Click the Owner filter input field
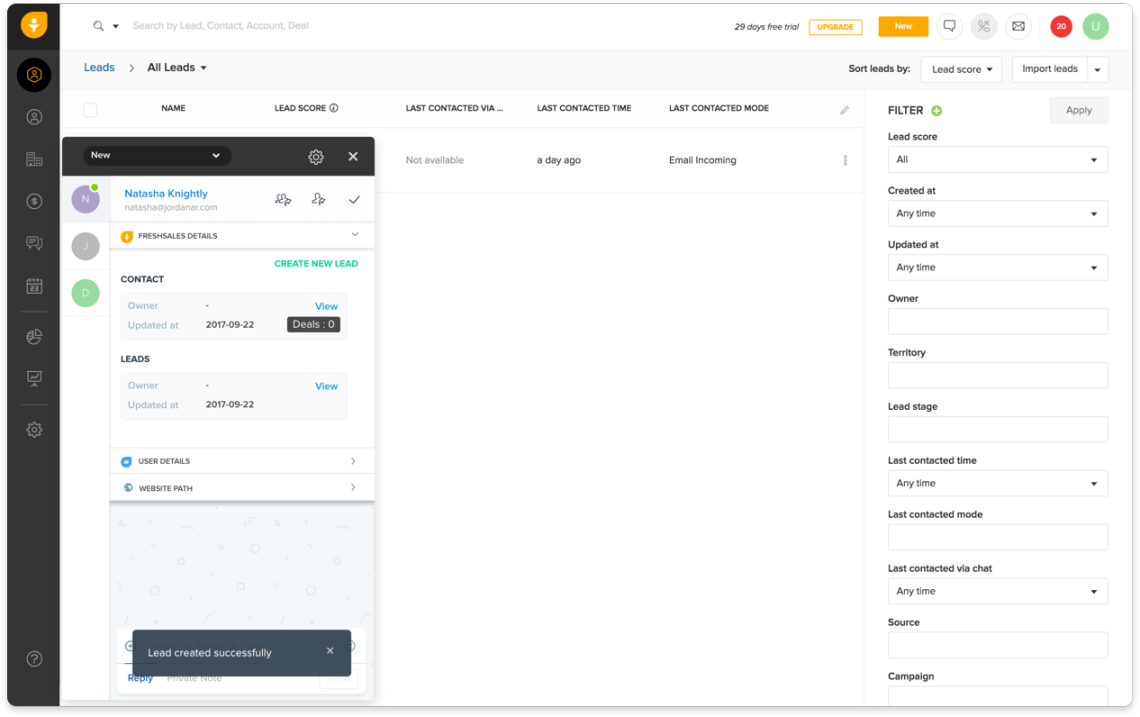 click(x=997, y=321)
